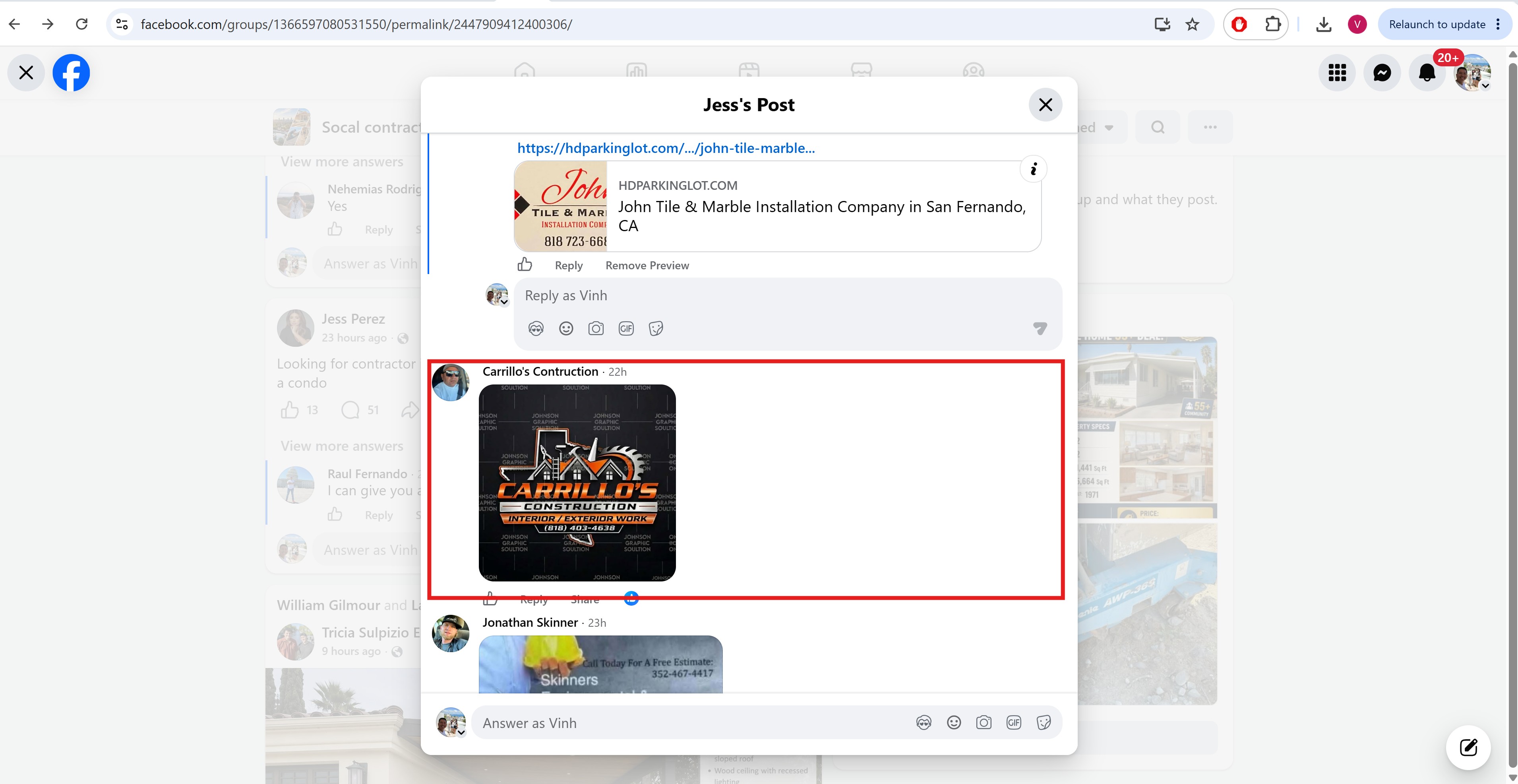Image resolution: width=1518 pixels, height=784 pixels.
Task: Click Carrillo's Contruction profile picture
Action: tap(451, 382)
